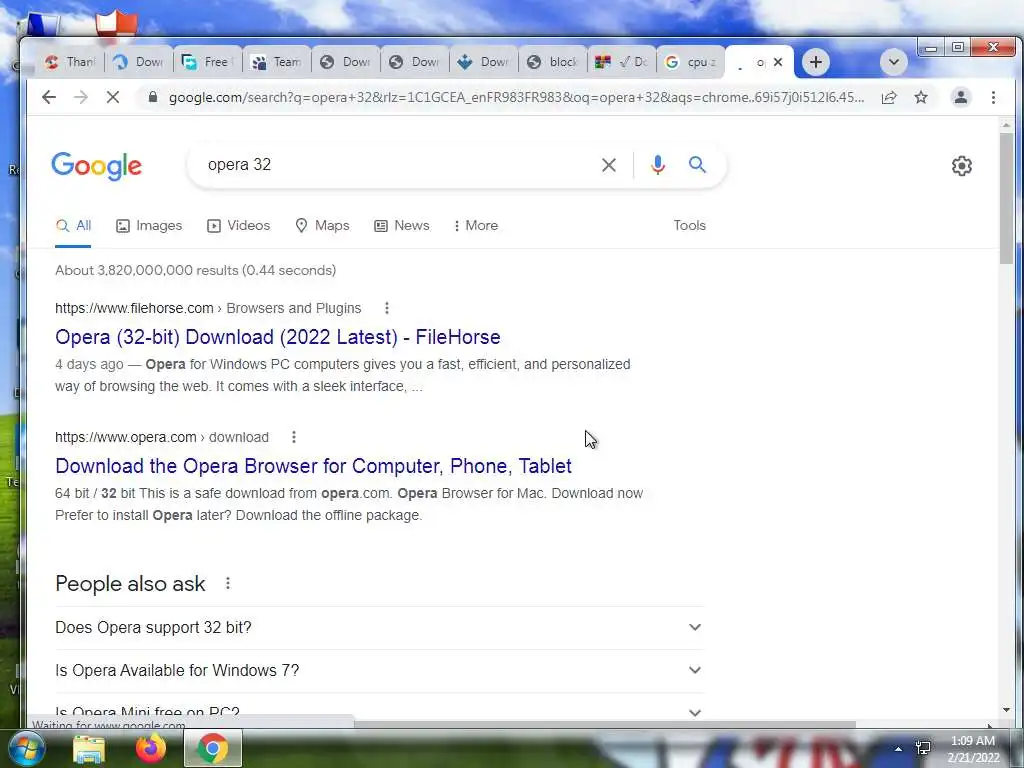Select the Maps results filter
This screenshot has height=768, width=1024.
click(x=323, y=225)
